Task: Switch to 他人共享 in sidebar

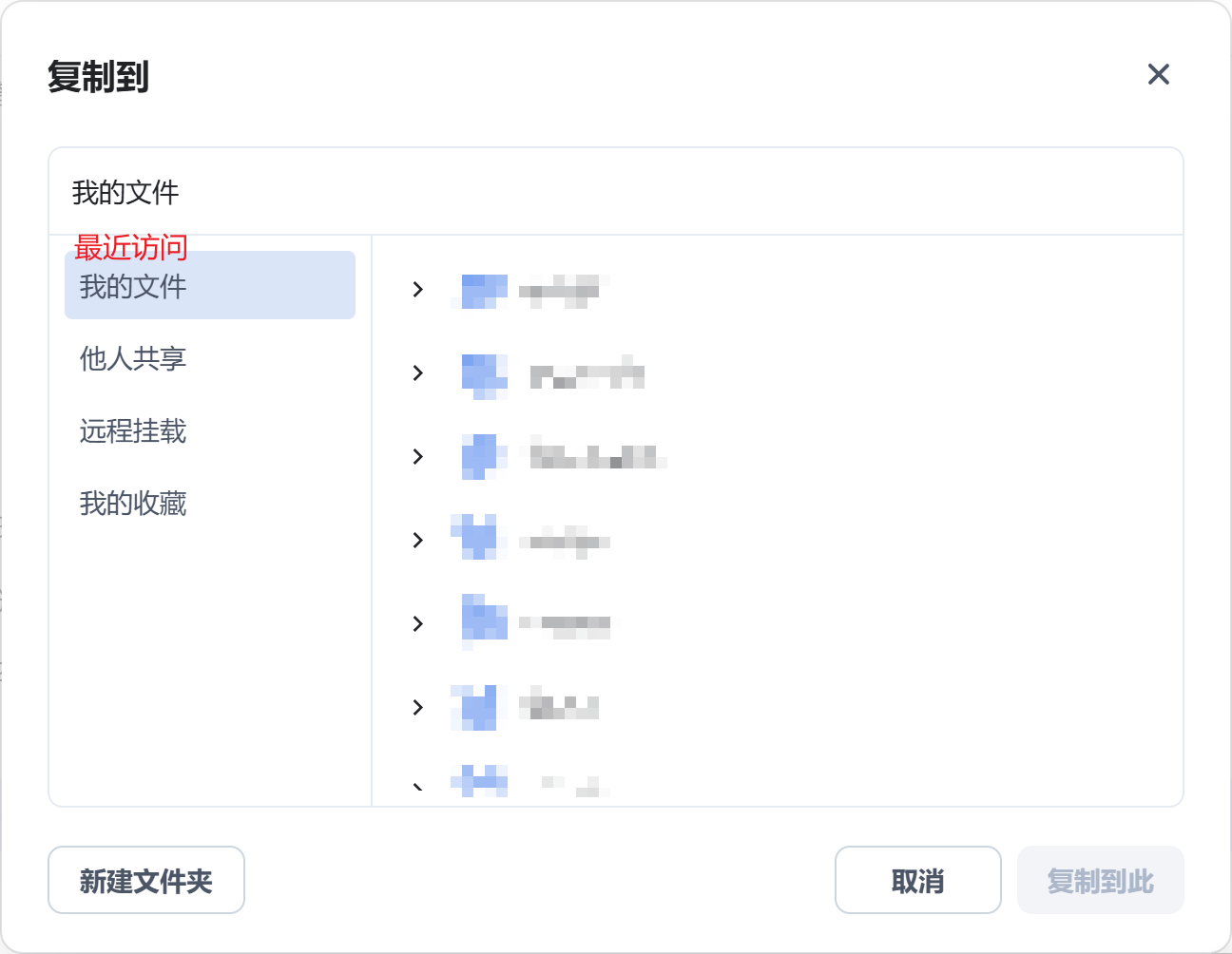Action: [x=133, y=358]
